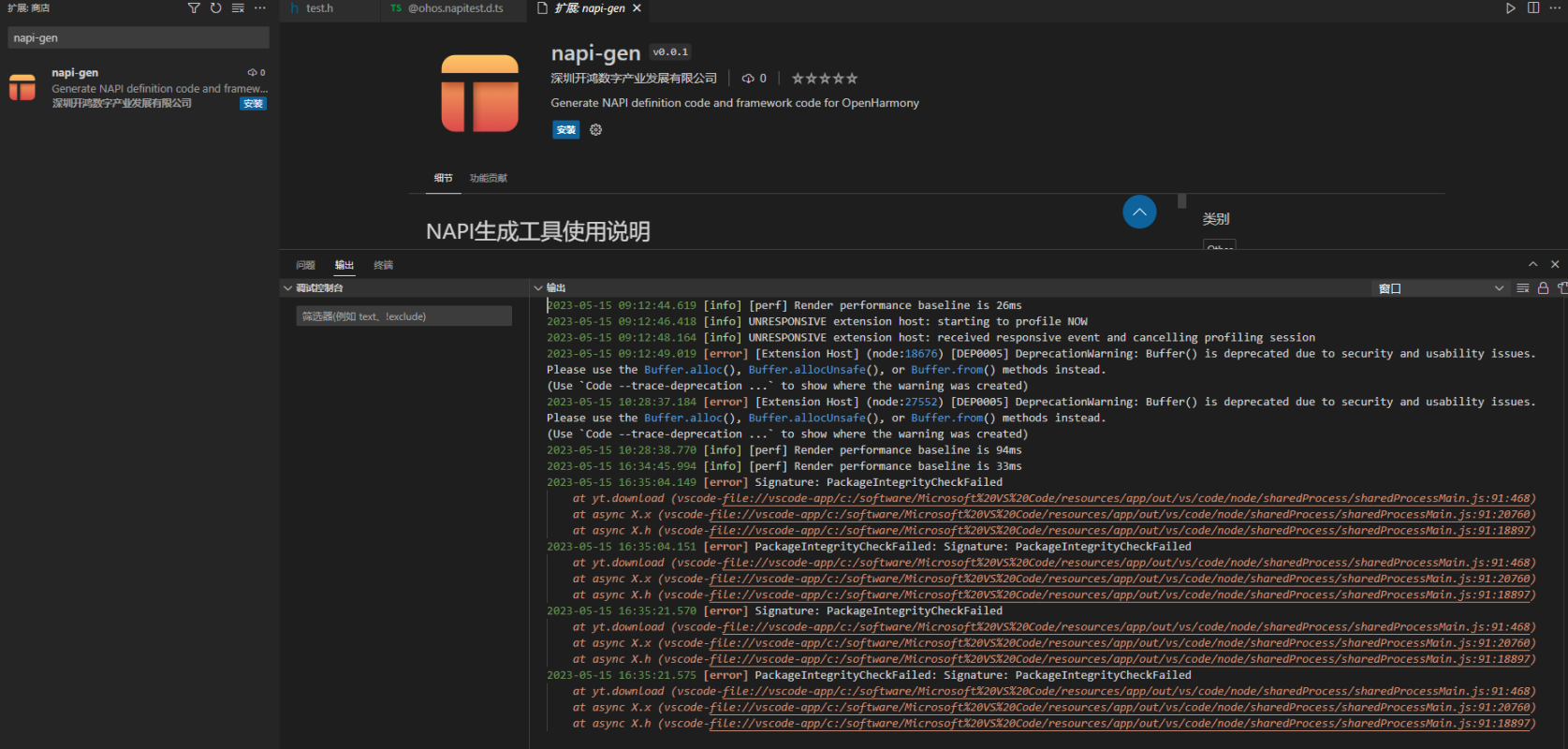Switch to the 功能贡献 tab
This screenshot has width=1568, height=749.
(488, 178)
